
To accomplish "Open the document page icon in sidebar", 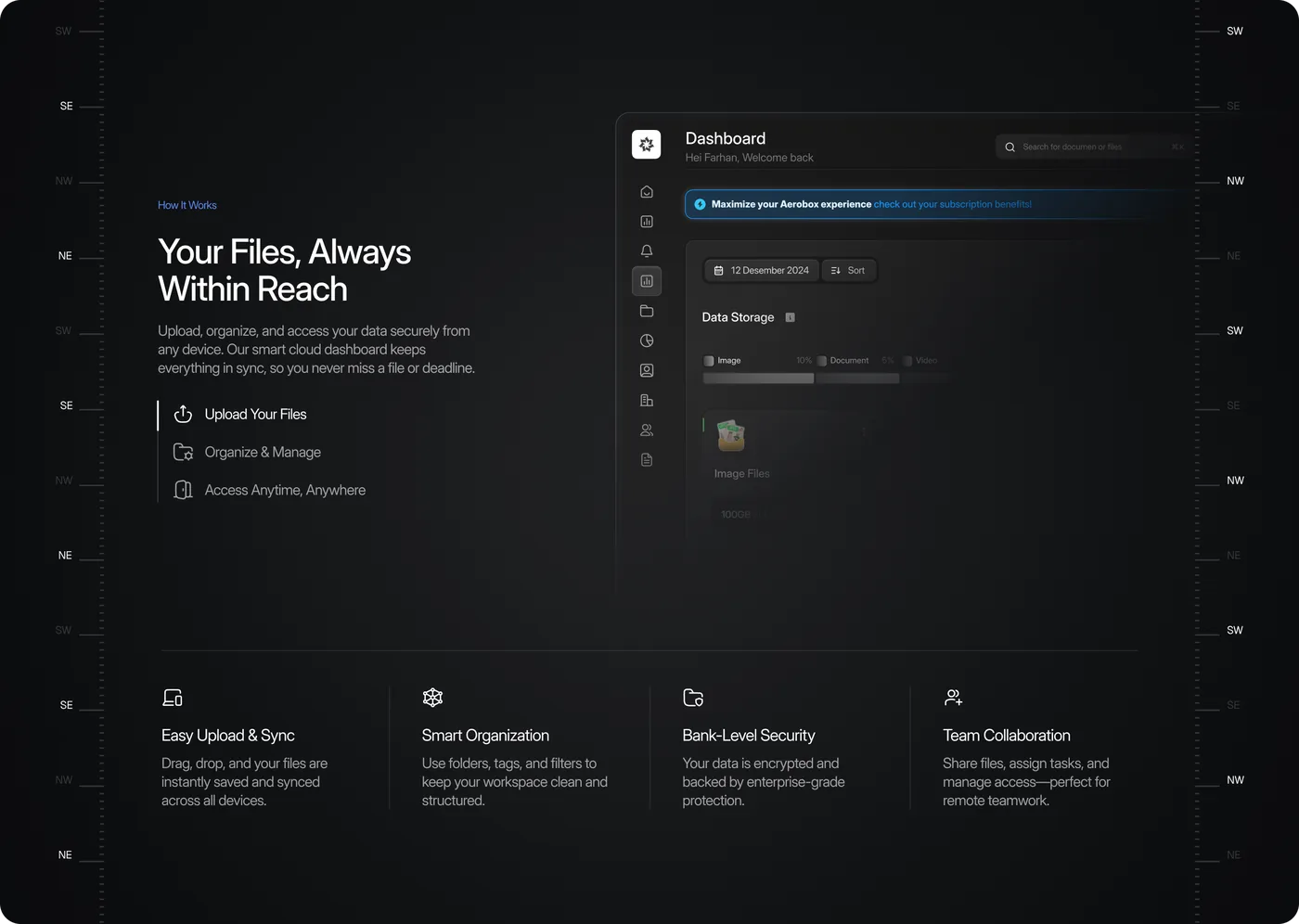I will pos(647,459).
